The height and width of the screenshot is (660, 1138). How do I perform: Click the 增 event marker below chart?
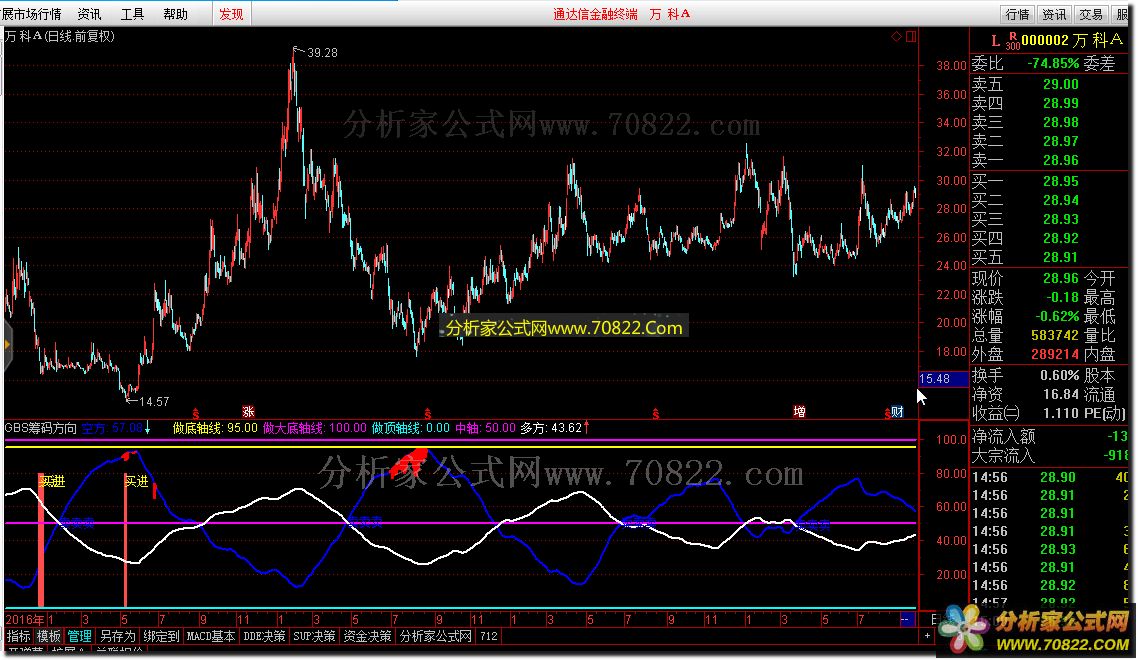click(799, 412)
